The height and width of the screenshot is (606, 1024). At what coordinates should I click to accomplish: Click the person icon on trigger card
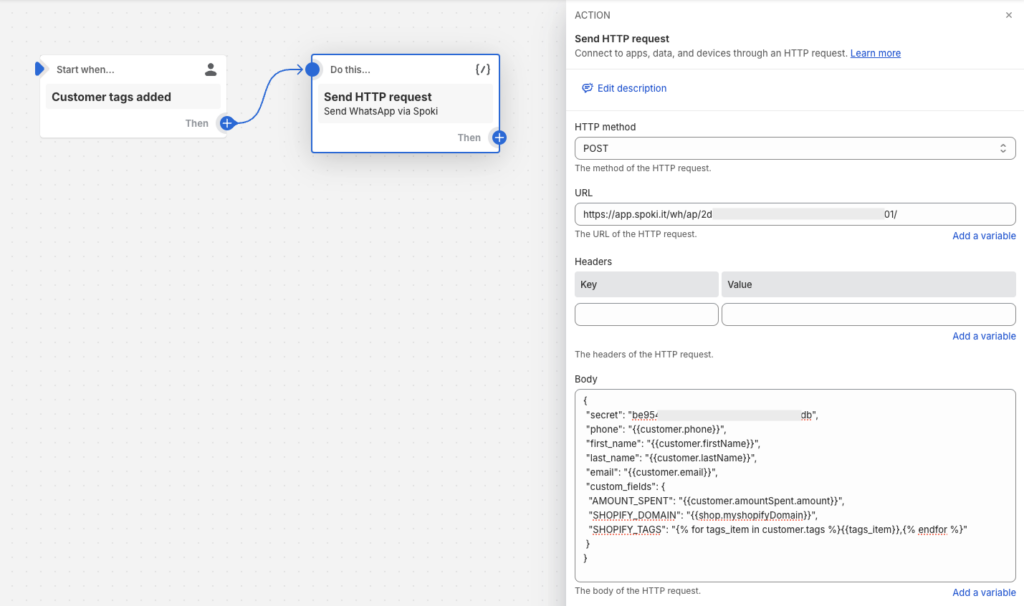pyautogui.click(x=210, y=70)
